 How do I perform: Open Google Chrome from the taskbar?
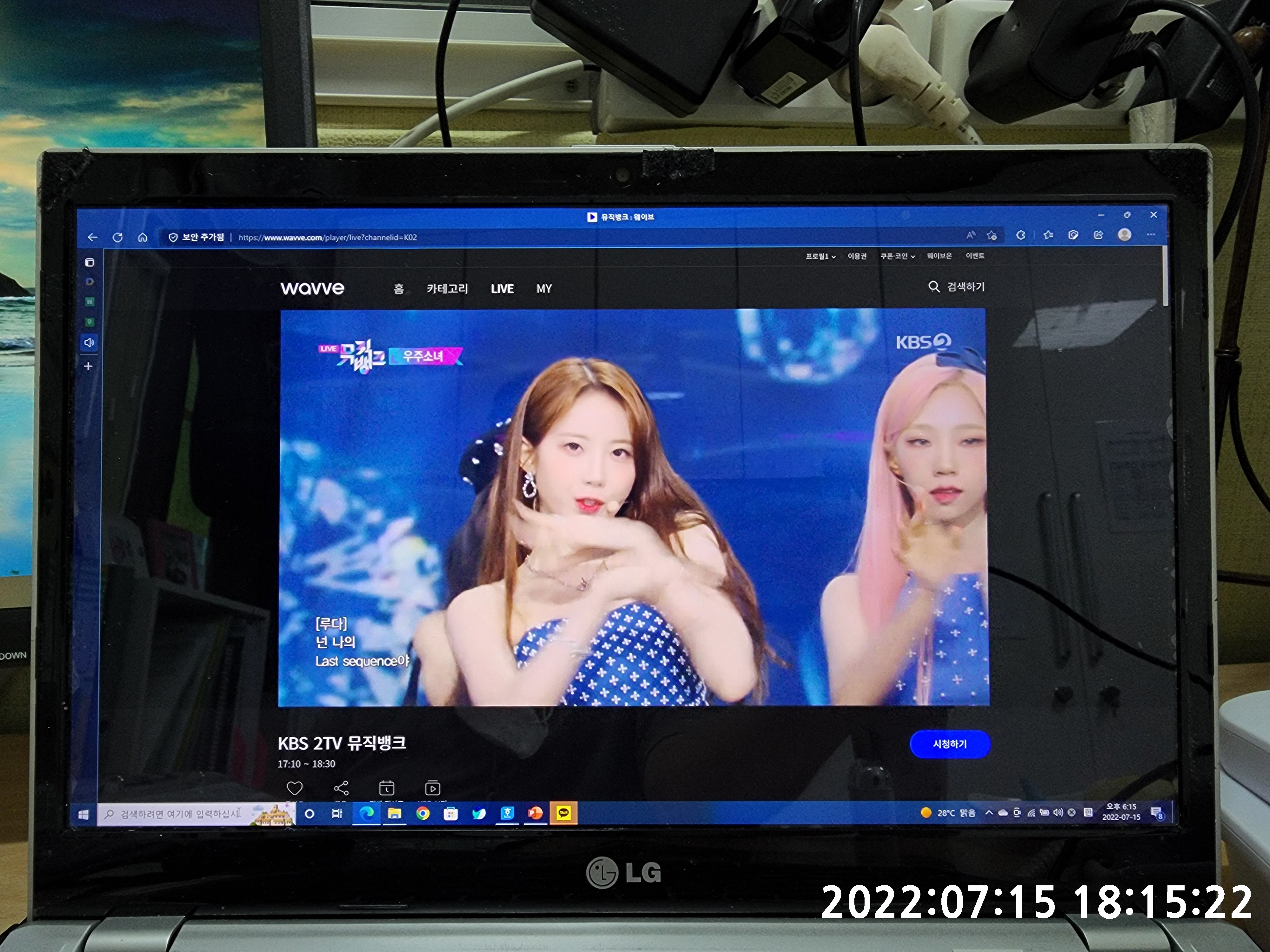423,814
